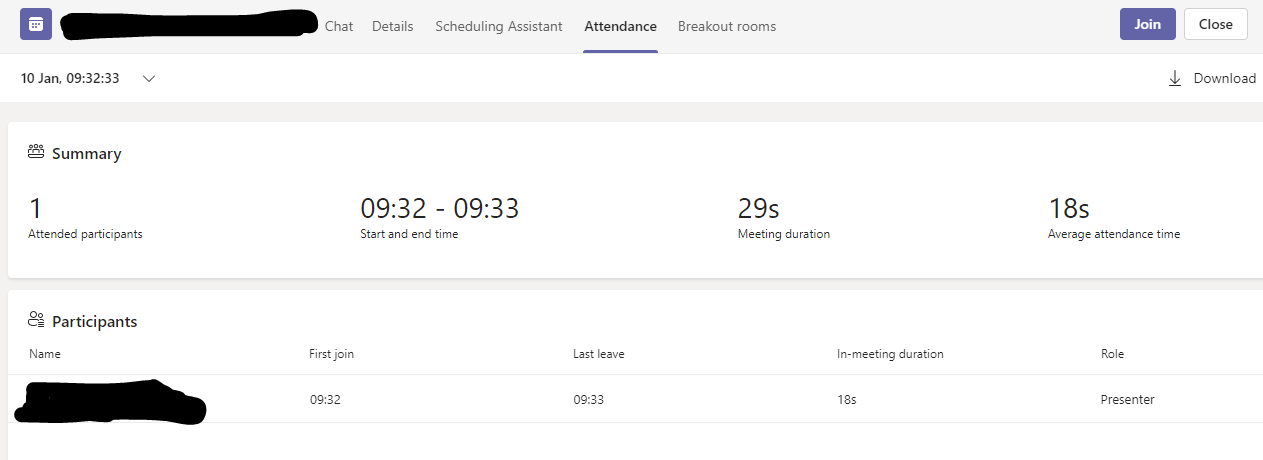Open the Details tab
Viewport: 1263px width, 460px height.
pyautogui.click(x=392, y=26)
